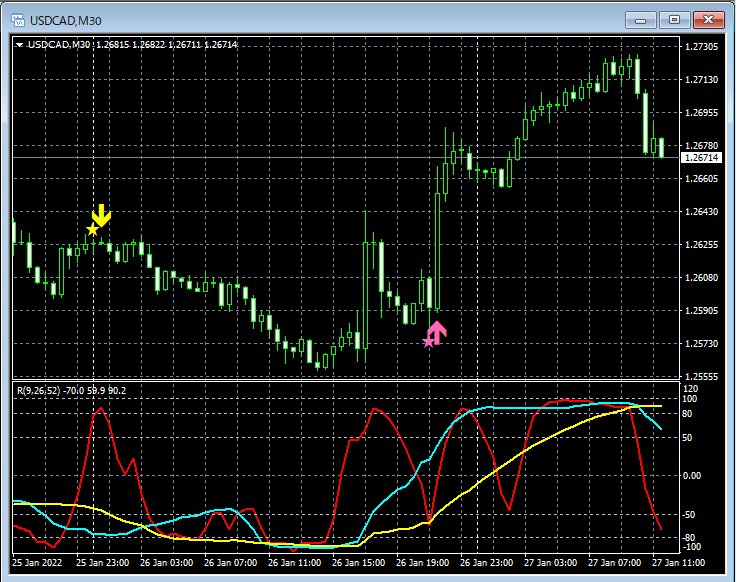Select the current price label 1.26714
The image size is (737, 582).
[x=701, y=157]
